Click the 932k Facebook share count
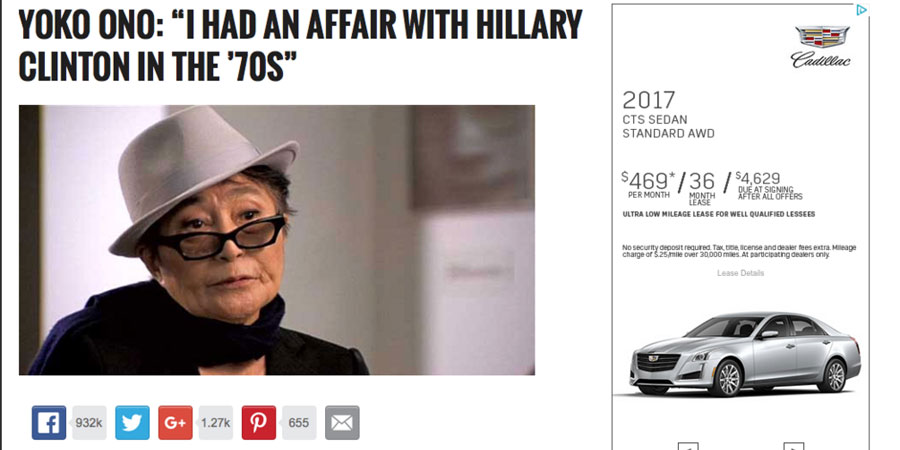Image resolution: width=900 pixels, height=450 pixels. pos(89,423)
